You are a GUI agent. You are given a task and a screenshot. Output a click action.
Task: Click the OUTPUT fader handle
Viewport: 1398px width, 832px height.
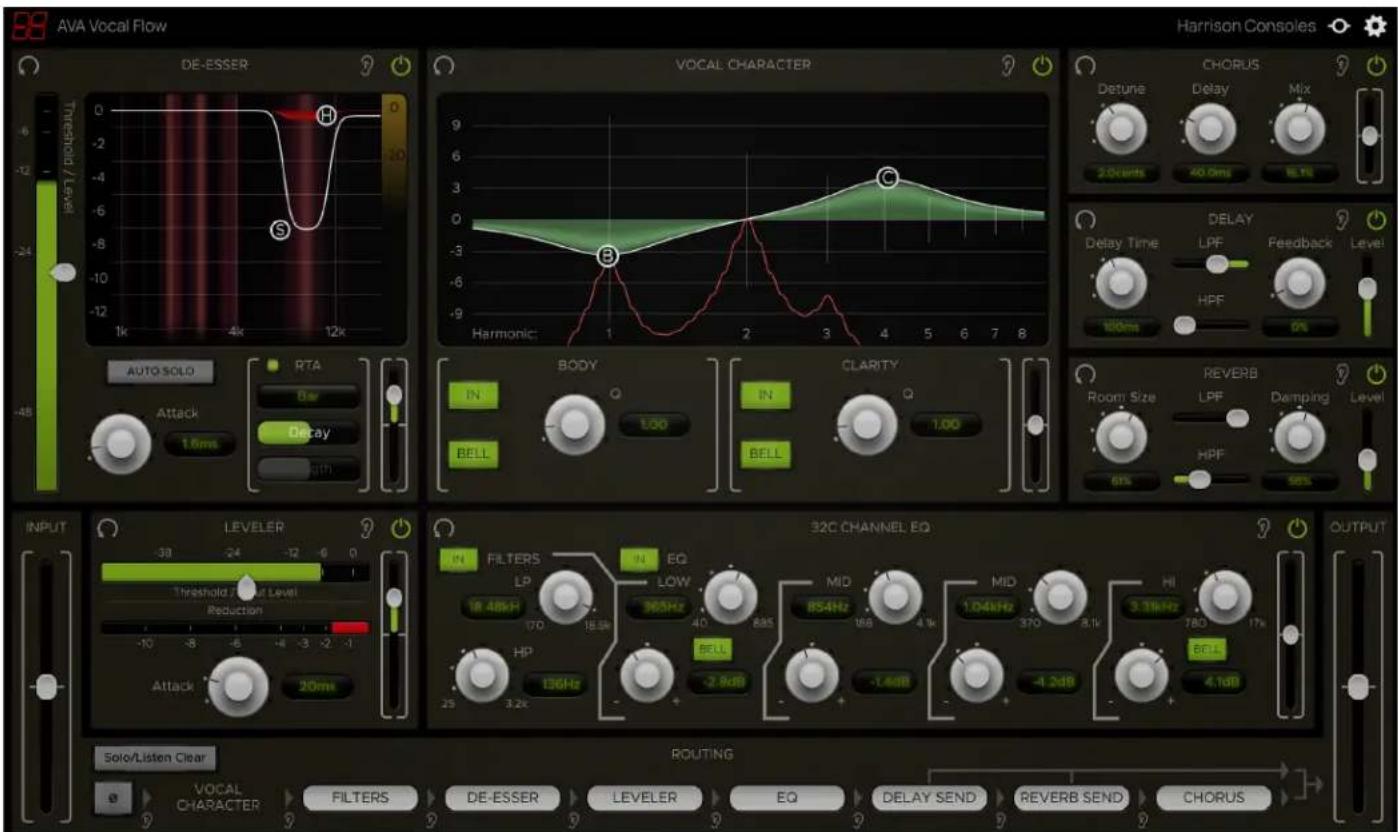click(x=1357, y=687)
